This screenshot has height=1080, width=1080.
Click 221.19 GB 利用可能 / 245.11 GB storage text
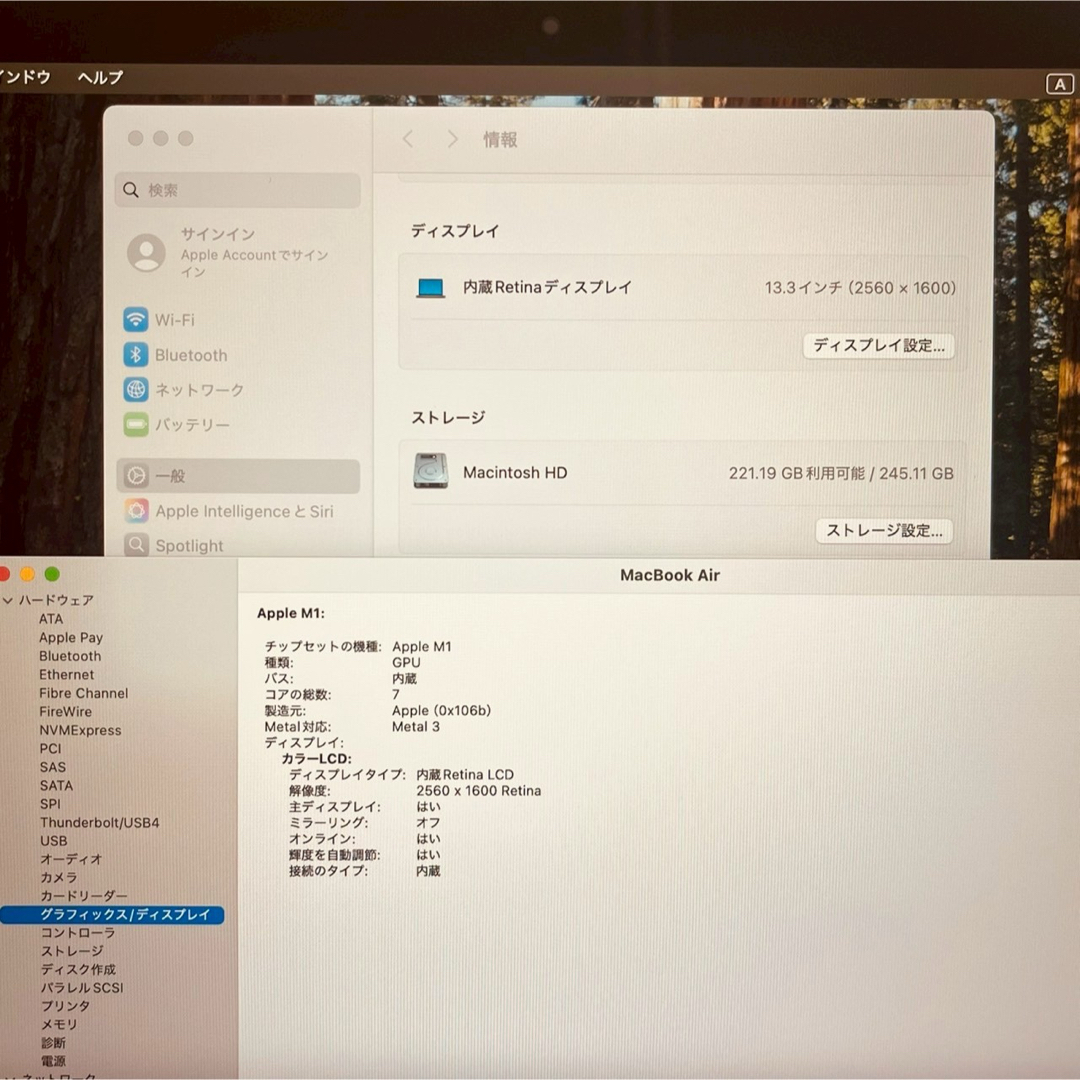point(841,473)
